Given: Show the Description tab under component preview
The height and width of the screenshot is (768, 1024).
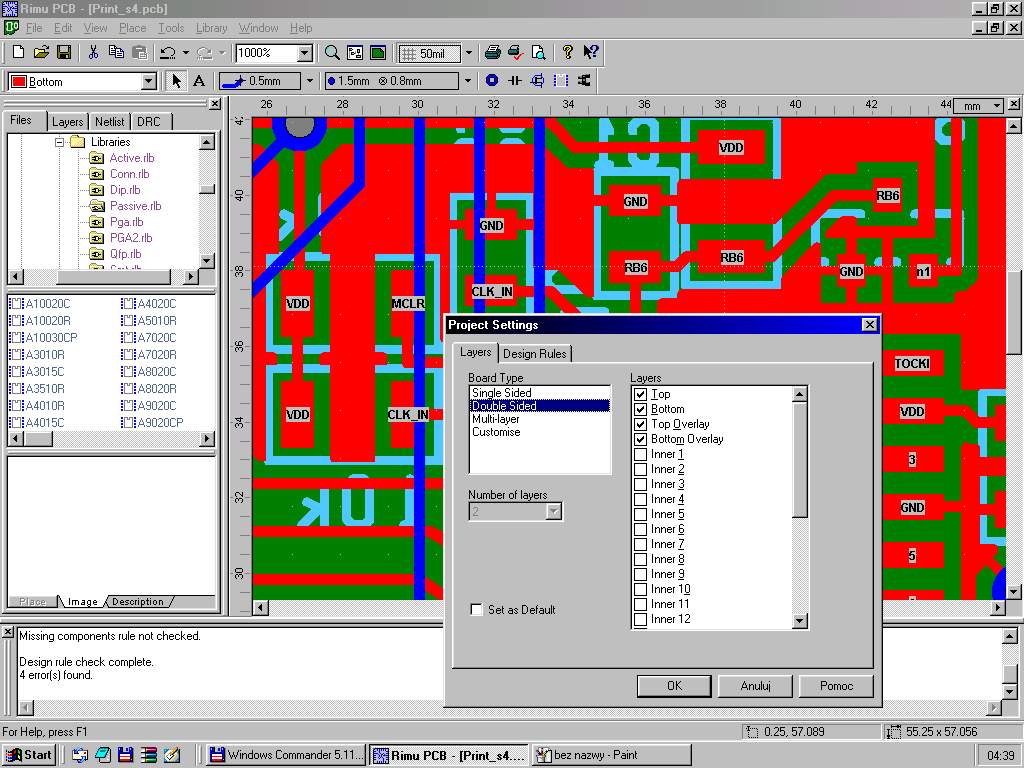Looking at the screenshot, I should pos(138,601).
